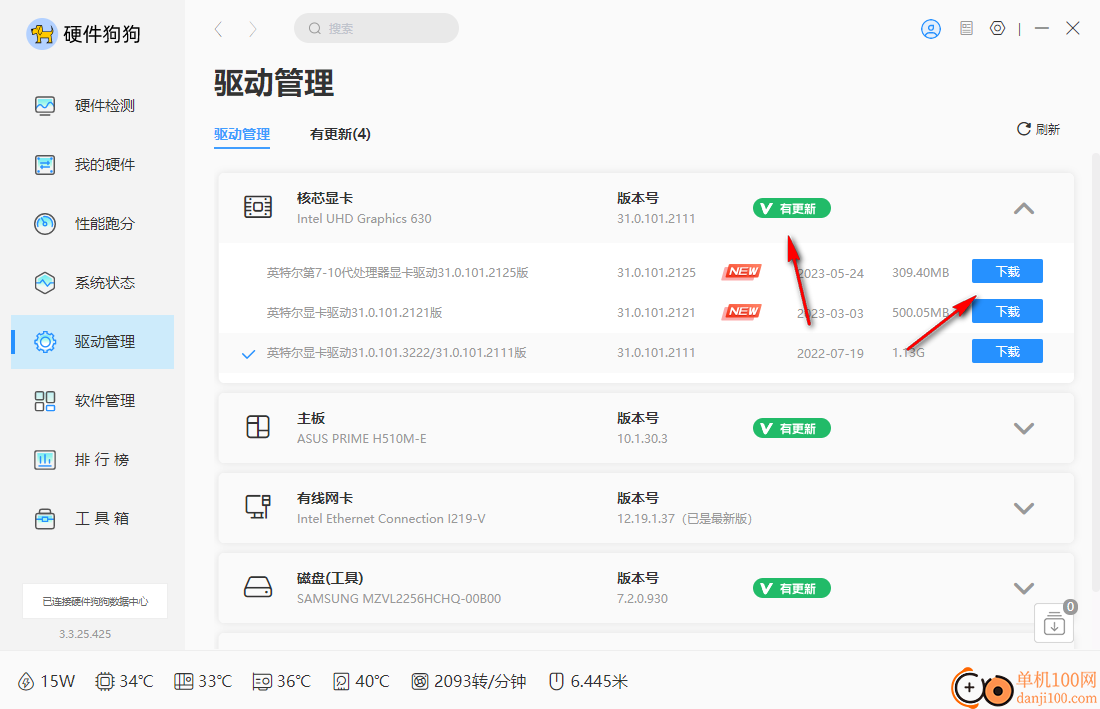Click the 搜索 search field
The width and height of the screenshot is (1100, 709).
tap(376, 28)
